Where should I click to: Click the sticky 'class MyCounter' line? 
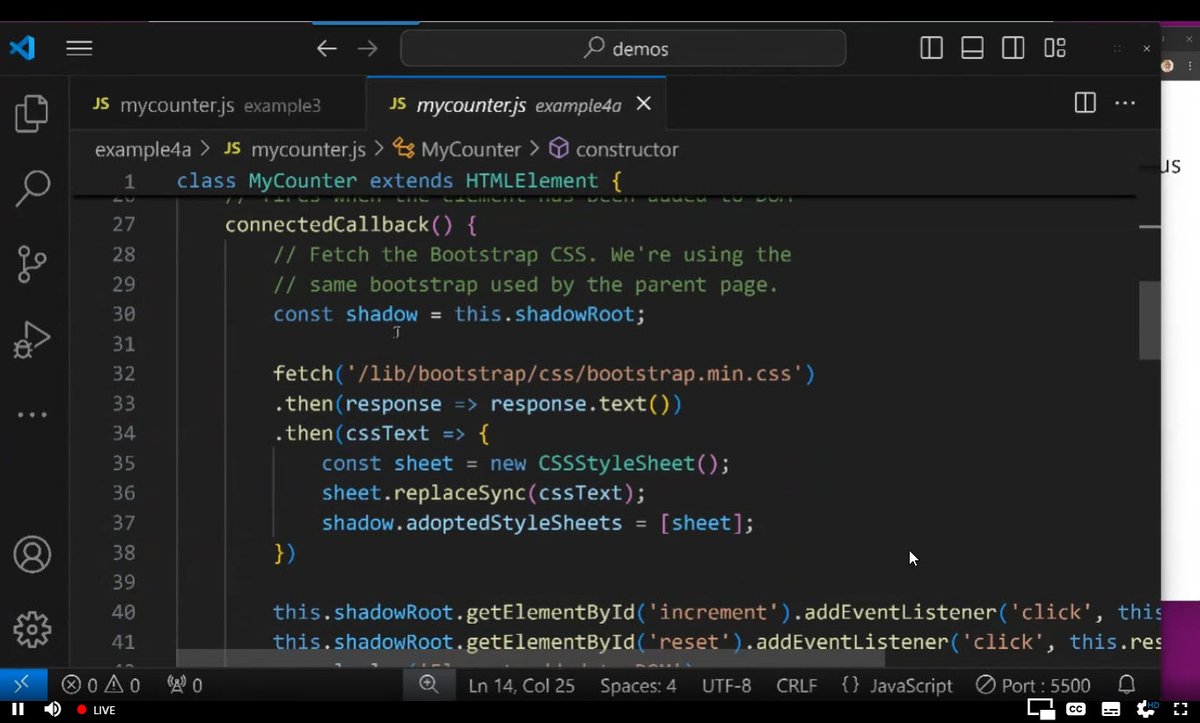pyautogui.click(x=399, y=181)
